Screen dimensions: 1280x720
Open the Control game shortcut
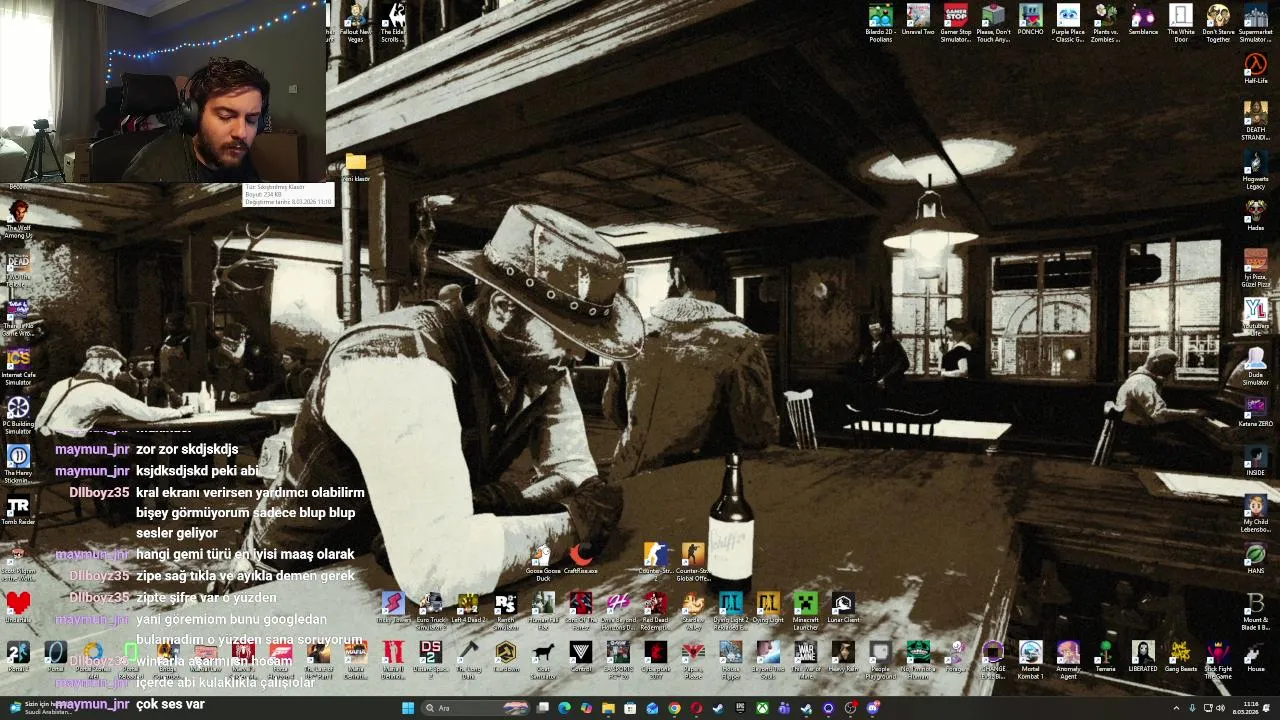[x=581, y=657]
